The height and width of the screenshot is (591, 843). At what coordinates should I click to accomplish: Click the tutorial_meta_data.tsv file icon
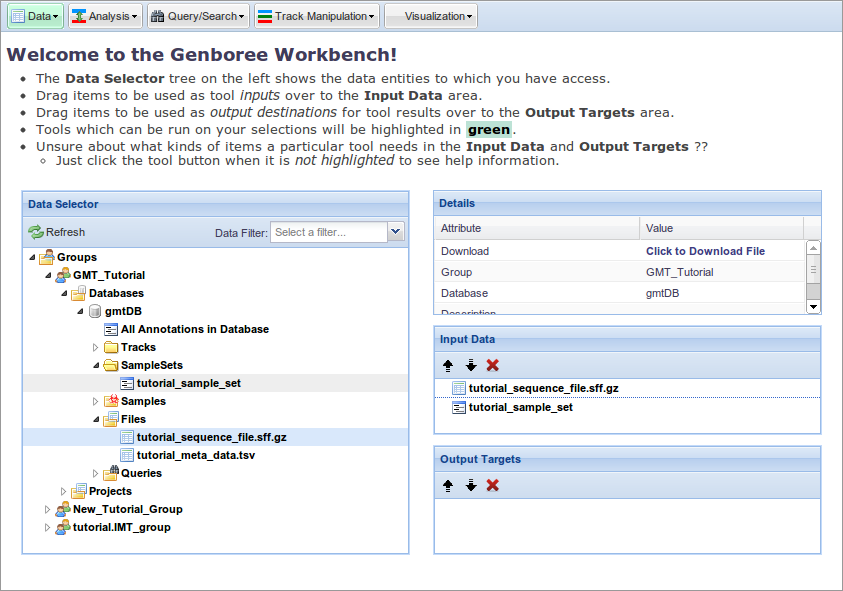click(127, 455)
